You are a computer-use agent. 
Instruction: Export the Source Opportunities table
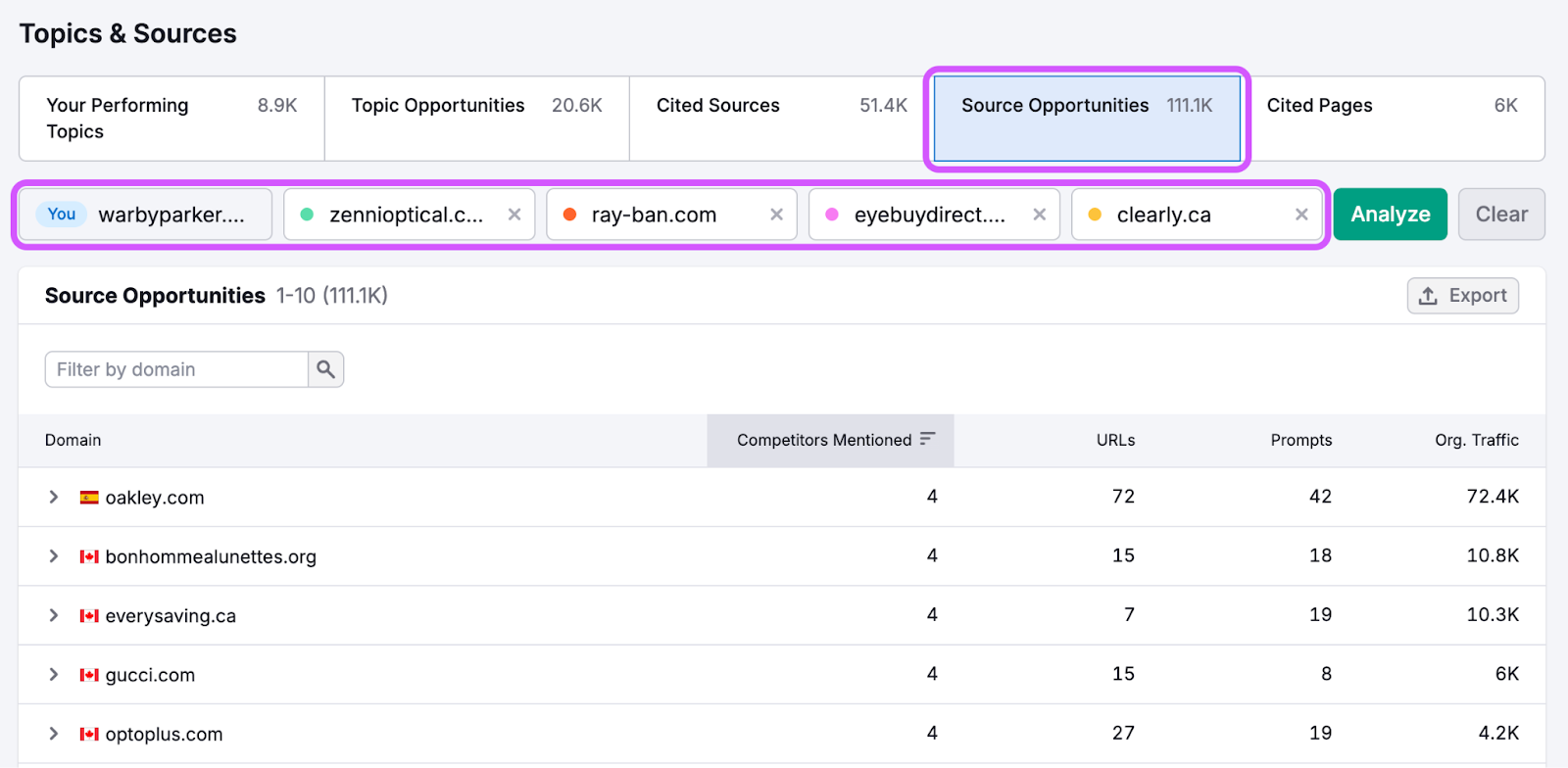click(1462, 296)
